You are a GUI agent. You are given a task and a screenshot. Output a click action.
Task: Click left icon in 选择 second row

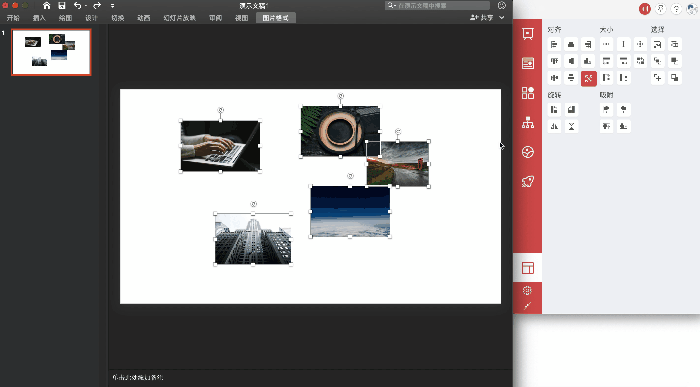click(x=658, y=61)
